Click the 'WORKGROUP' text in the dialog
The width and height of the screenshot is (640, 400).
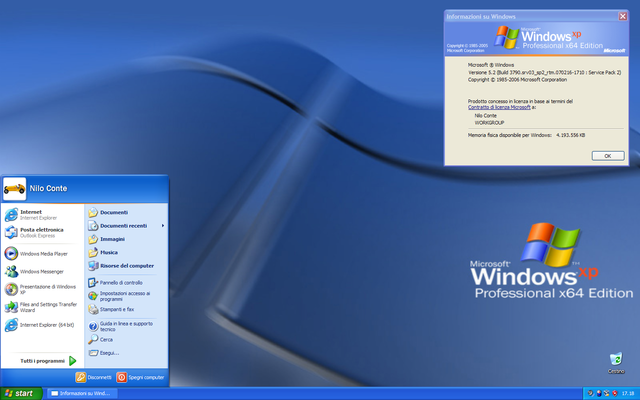[x=489, y=122]
